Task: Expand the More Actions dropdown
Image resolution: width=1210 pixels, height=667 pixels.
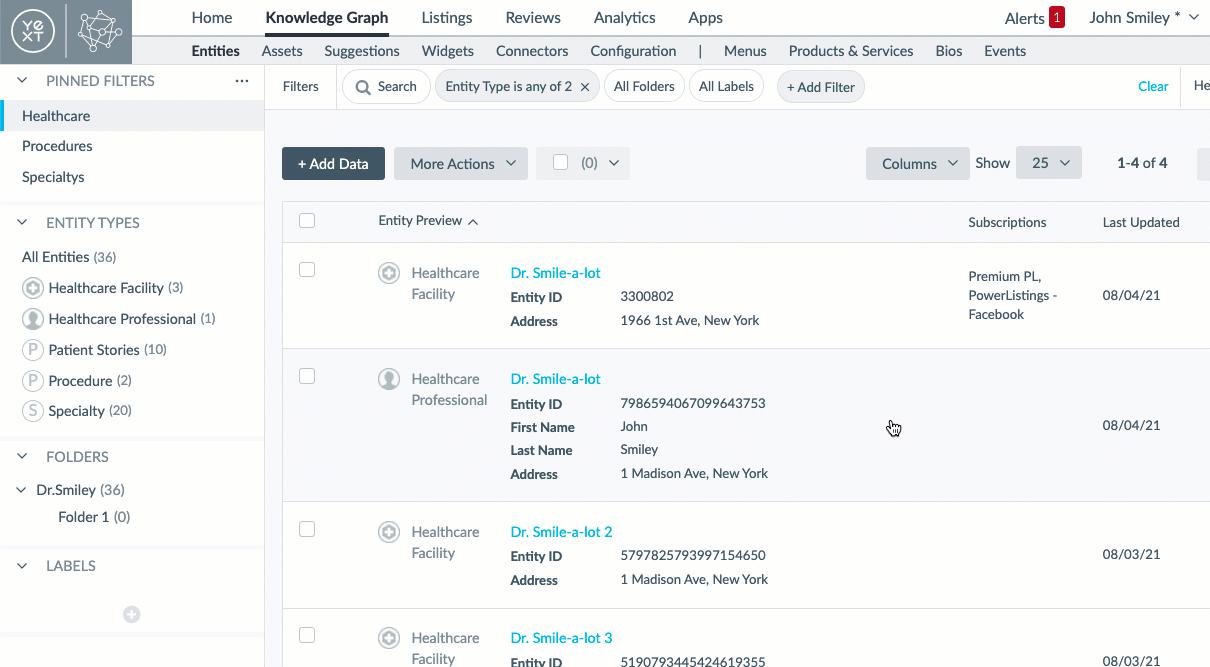Action: click(460, 163)
